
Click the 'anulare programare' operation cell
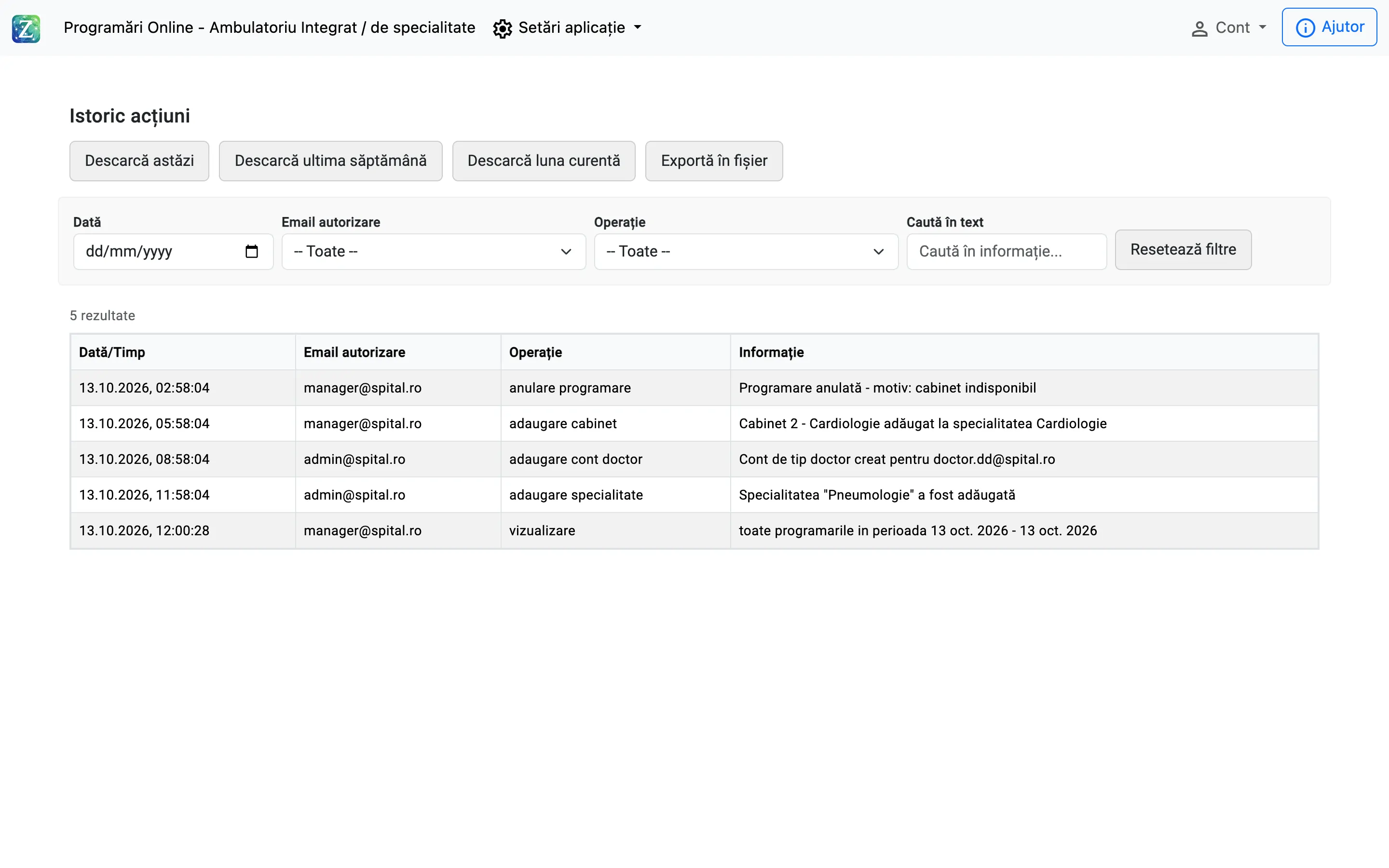[616, 388]
